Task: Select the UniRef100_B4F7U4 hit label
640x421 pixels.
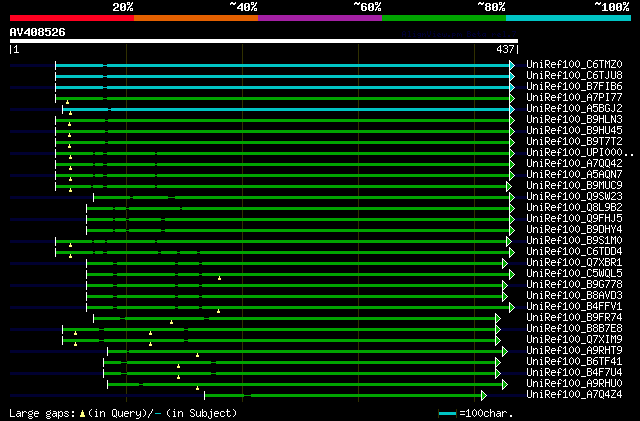Action: click(574, 373)
